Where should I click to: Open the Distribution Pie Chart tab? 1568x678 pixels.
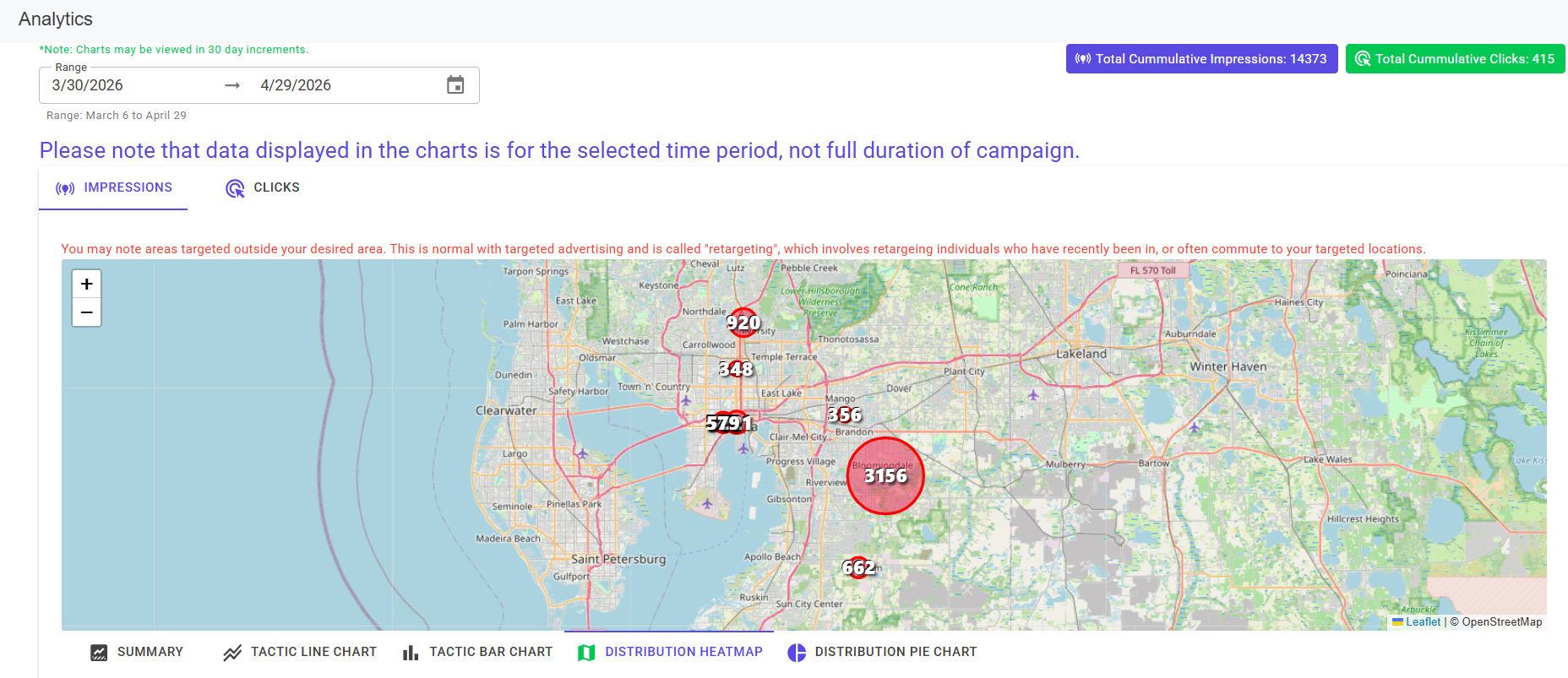tap(882, 652)
